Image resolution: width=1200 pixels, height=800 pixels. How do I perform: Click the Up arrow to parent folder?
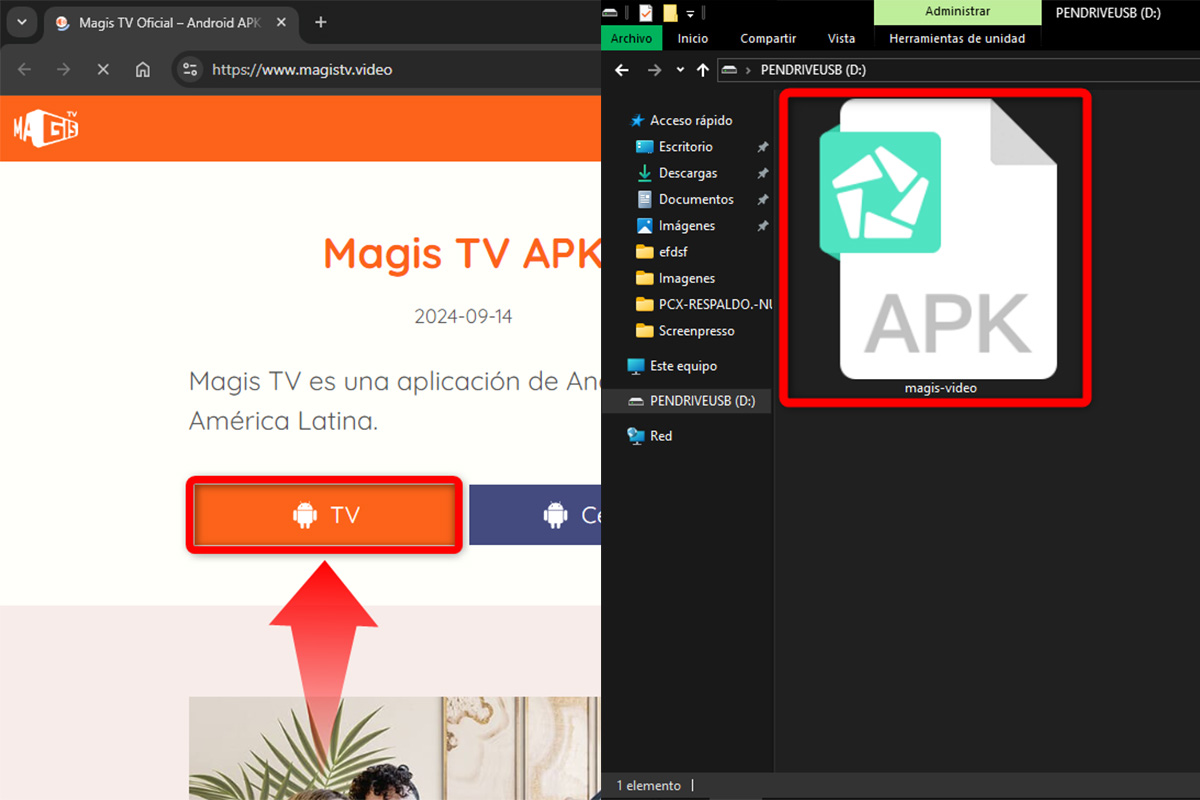[x=703, y=70]
